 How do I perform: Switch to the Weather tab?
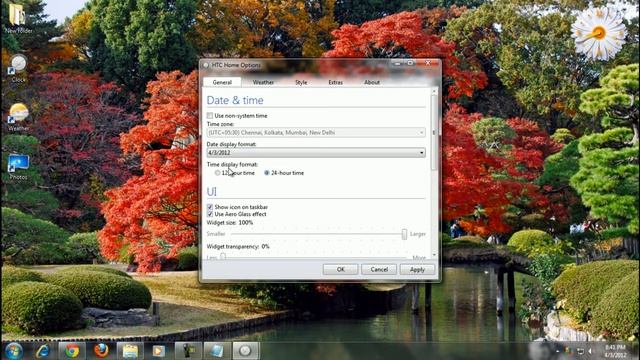[263, 82]
